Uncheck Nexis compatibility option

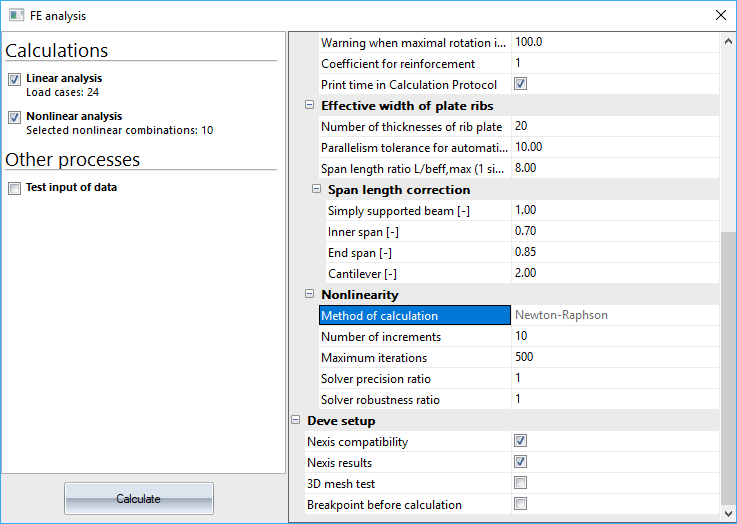coord(520,441)
